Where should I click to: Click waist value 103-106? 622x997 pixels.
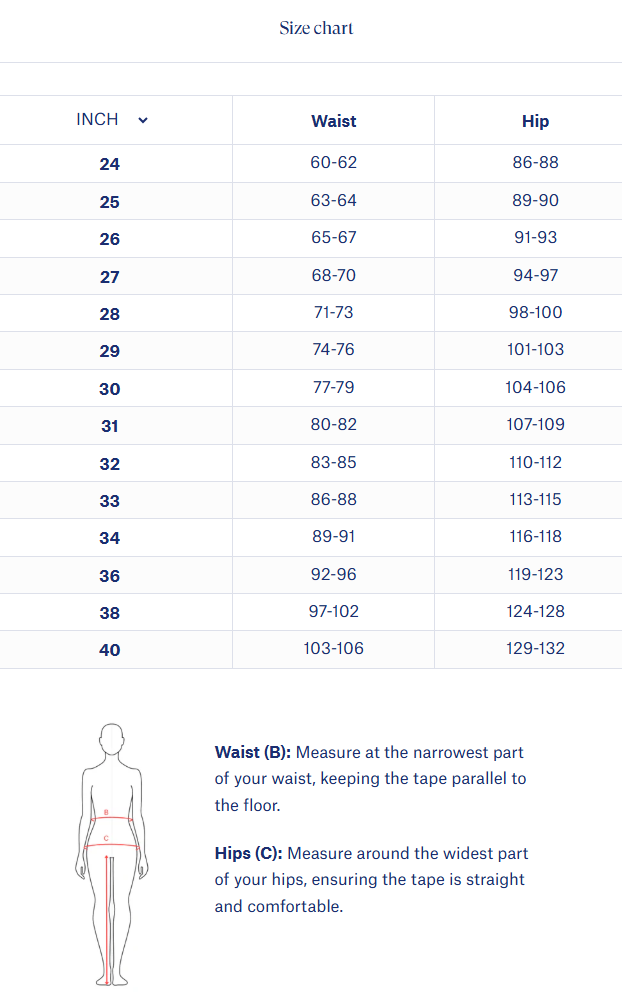pos(333,649)
